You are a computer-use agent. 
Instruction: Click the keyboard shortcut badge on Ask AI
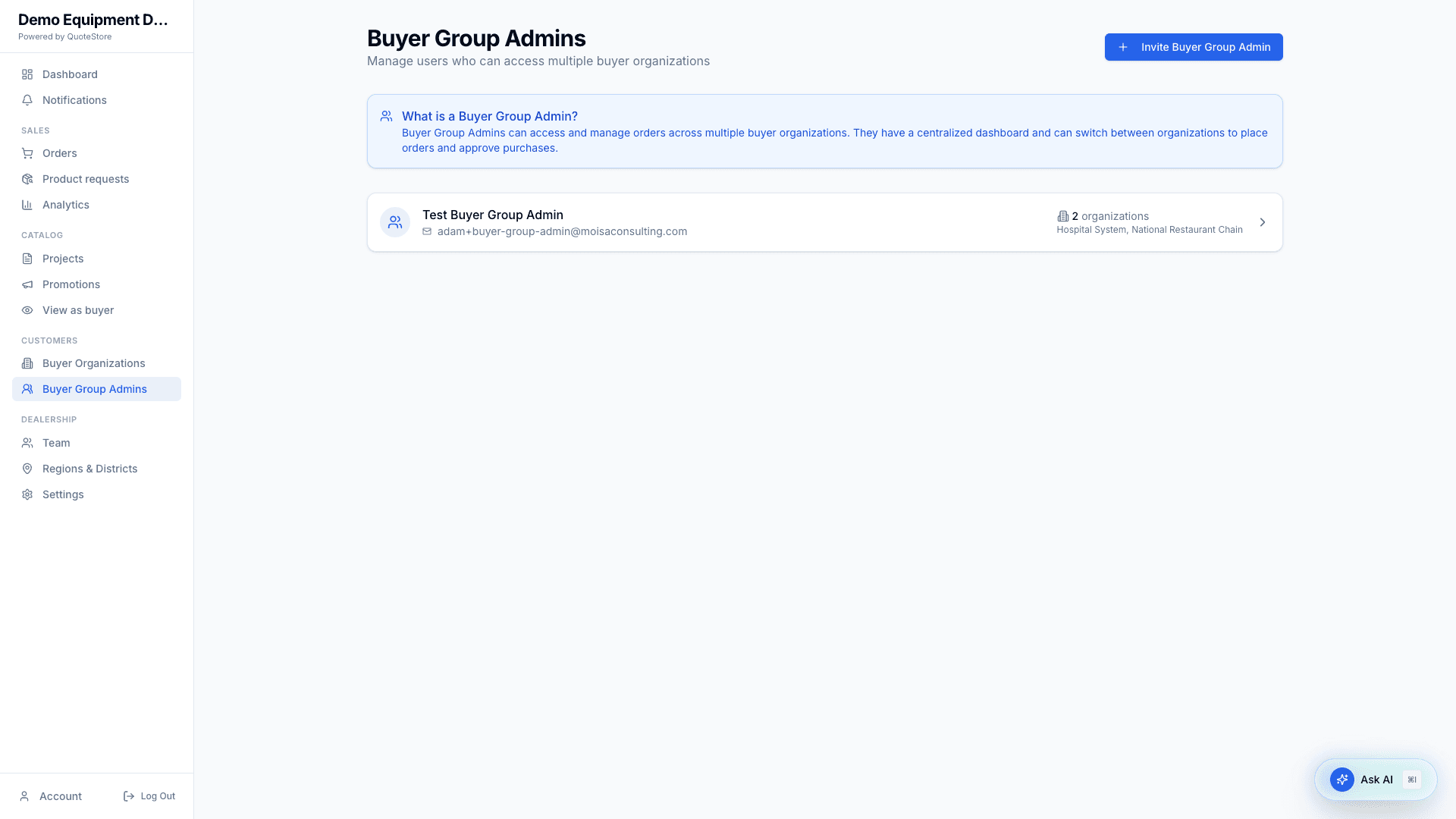pyautogui.click(x=1412, y=780)
